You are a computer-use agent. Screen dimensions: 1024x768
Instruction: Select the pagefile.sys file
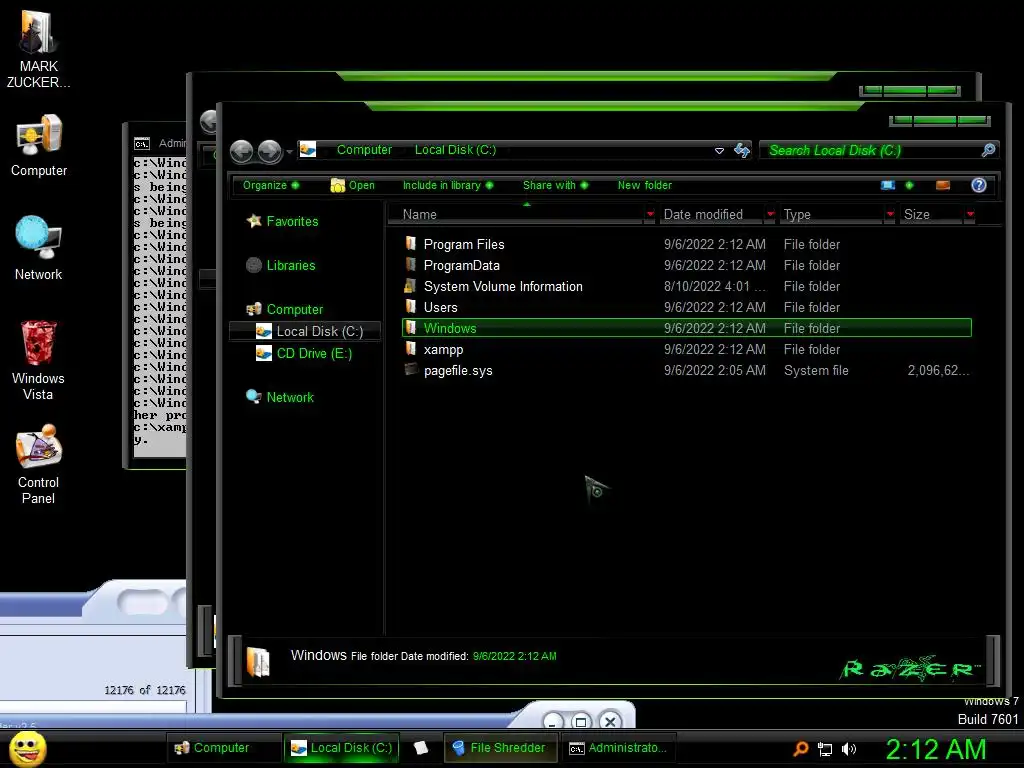[x=686, y=370]
